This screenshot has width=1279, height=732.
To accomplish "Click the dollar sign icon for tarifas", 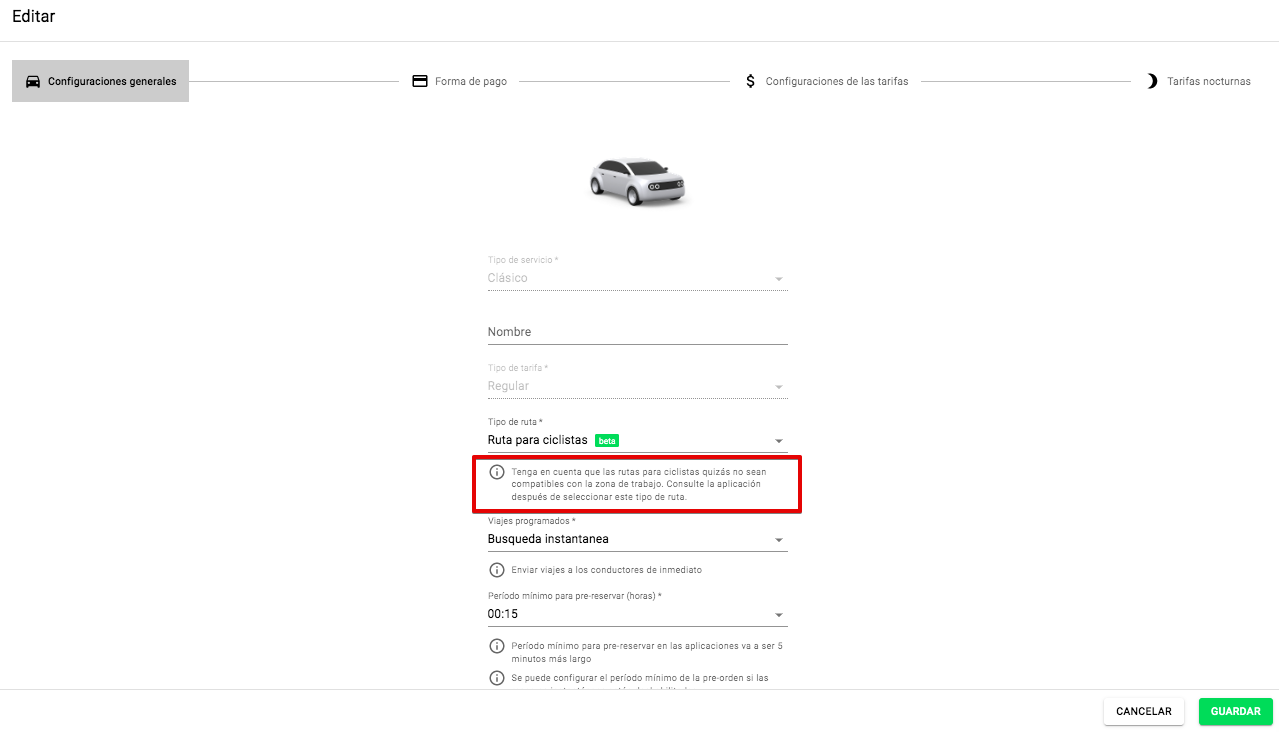I will point(751,81).
